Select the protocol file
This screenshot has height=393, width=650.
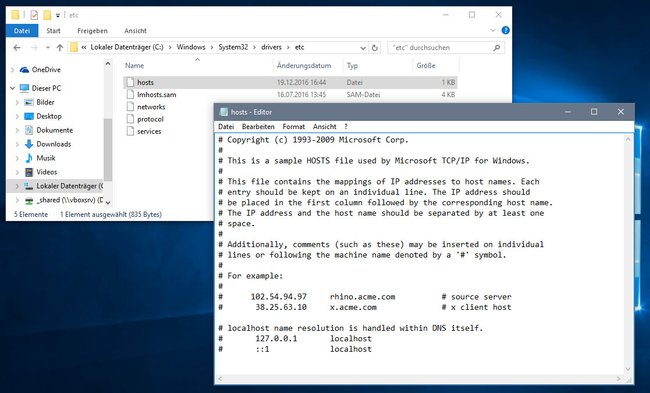pyautogui.click(x=150, y=119)
